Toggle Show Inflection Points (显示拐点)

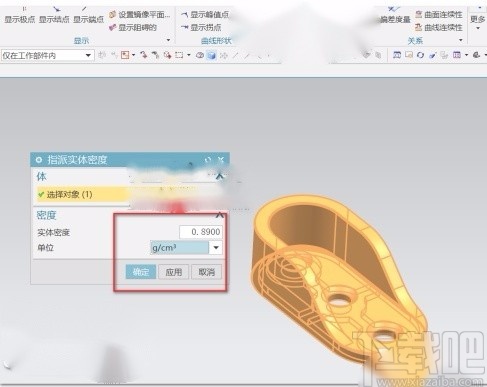click(x=201, y=27)
